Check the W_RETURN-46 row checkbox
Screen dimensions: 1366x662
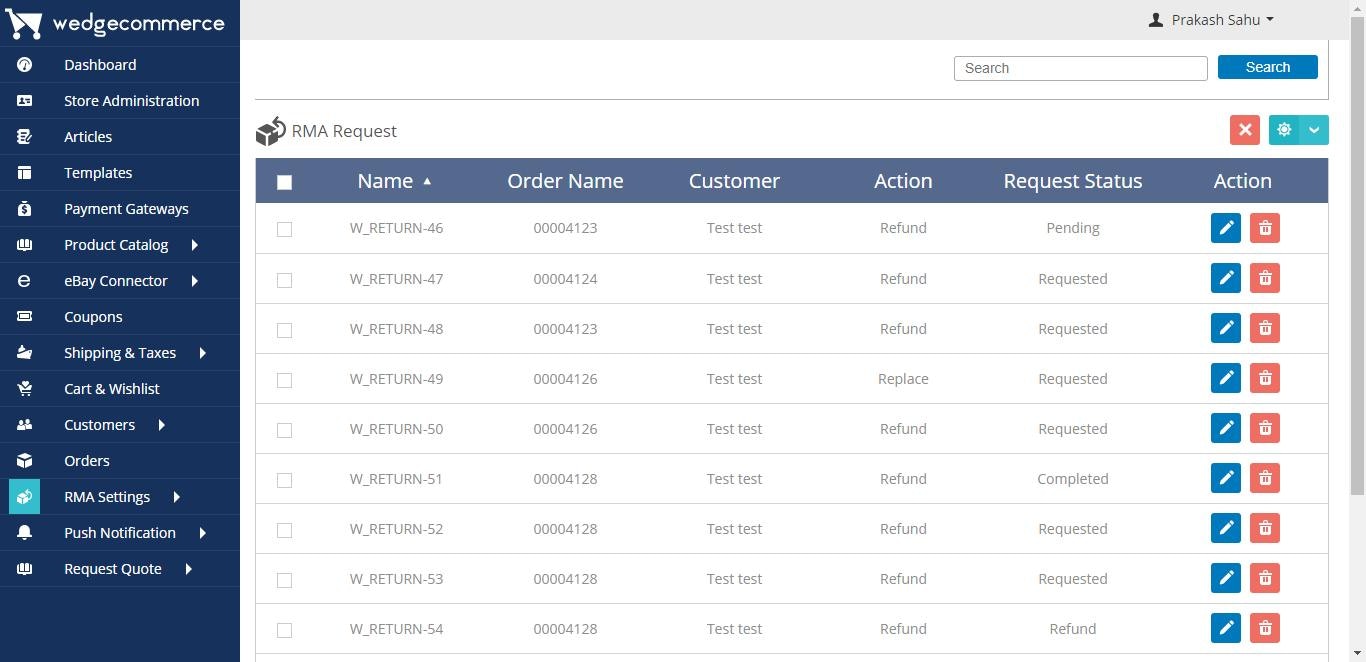[x=284, y=229]
